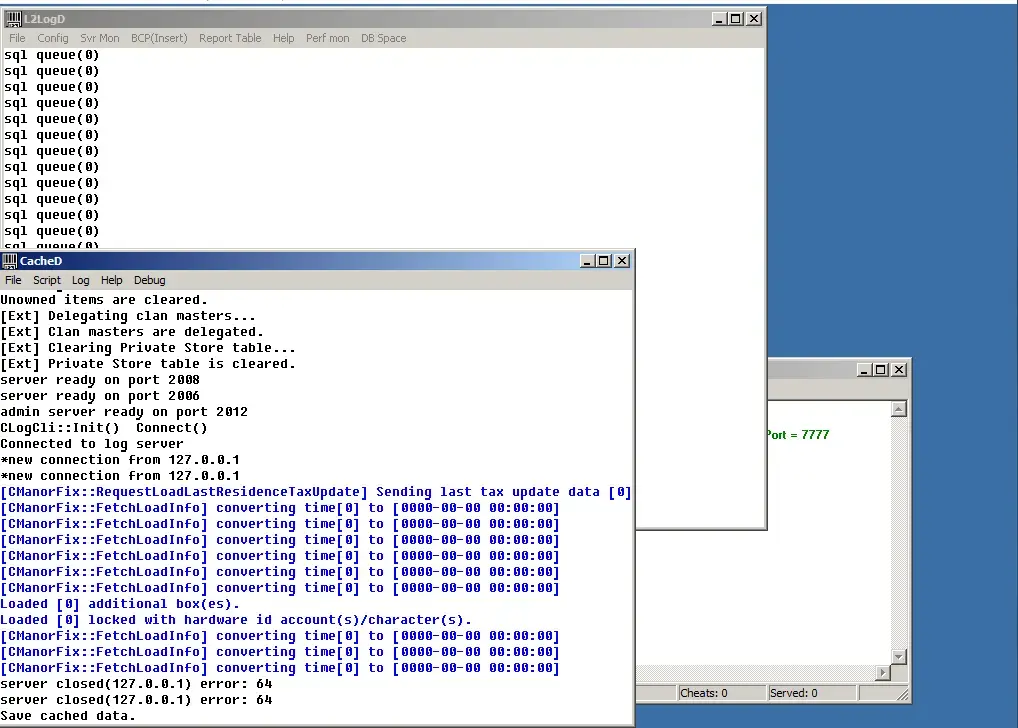Maximize the CacheD window
This screenshot has height=728, width=1018.
pyautogui.click(x=604, y=260)
